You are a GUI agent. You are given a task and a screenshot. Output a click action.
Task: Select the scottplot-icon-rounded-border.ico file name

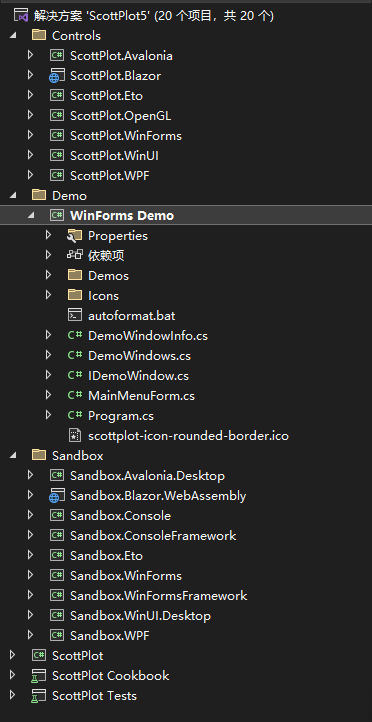(x=188, y=436)
